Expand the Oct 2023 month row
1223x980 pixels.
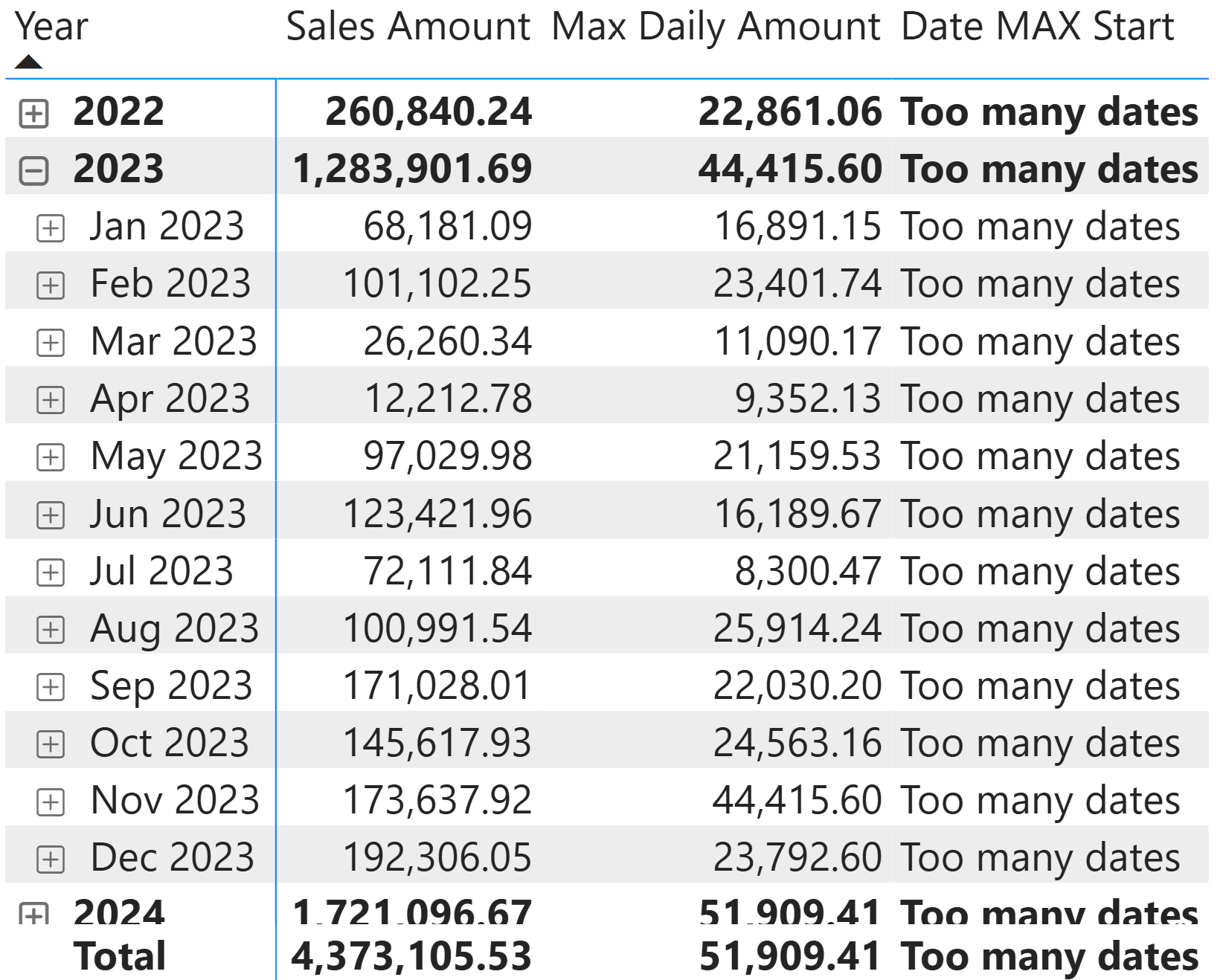(x=51, y=744)
